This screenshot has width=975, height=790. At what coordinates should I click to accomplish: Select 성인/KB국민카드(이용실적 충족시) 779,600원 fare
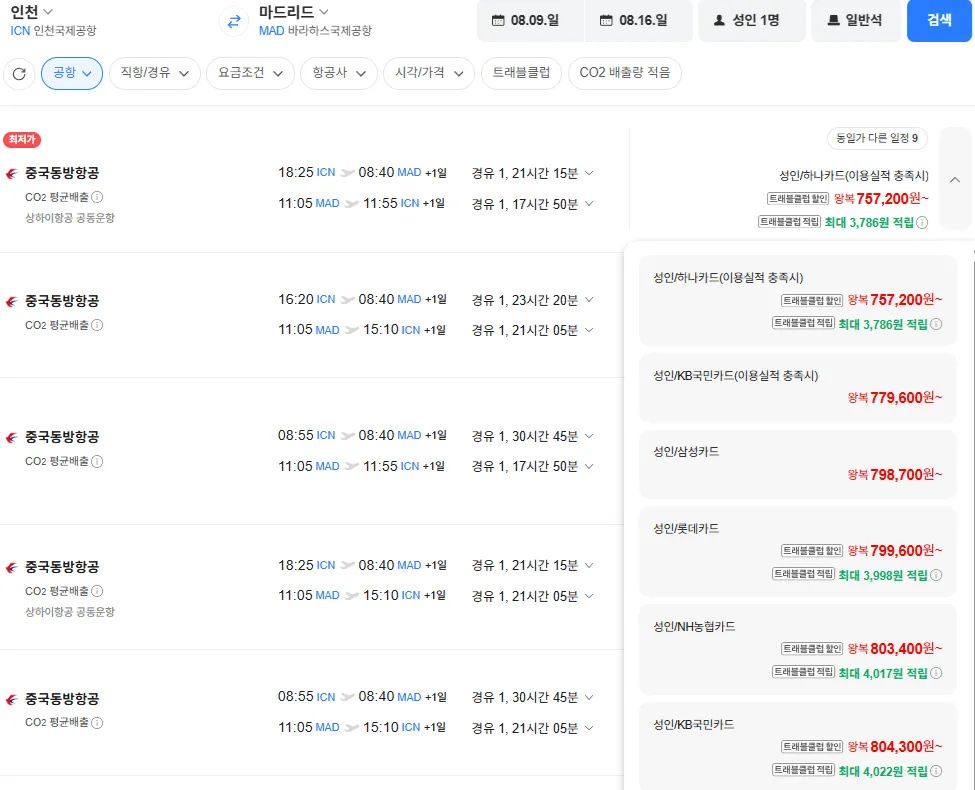click(x=798, y=388)
